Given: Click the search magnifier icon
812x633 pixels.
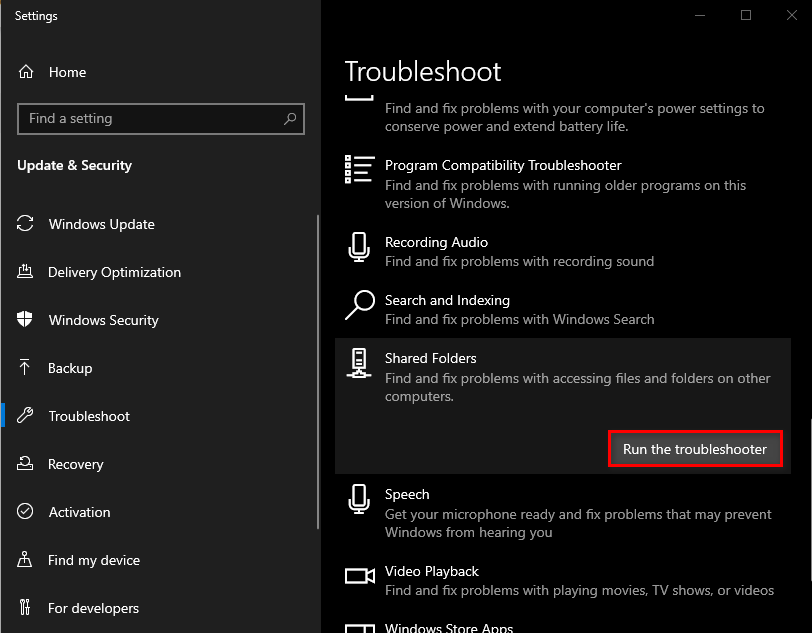Looking at the screenshot, I should [290, 118].
